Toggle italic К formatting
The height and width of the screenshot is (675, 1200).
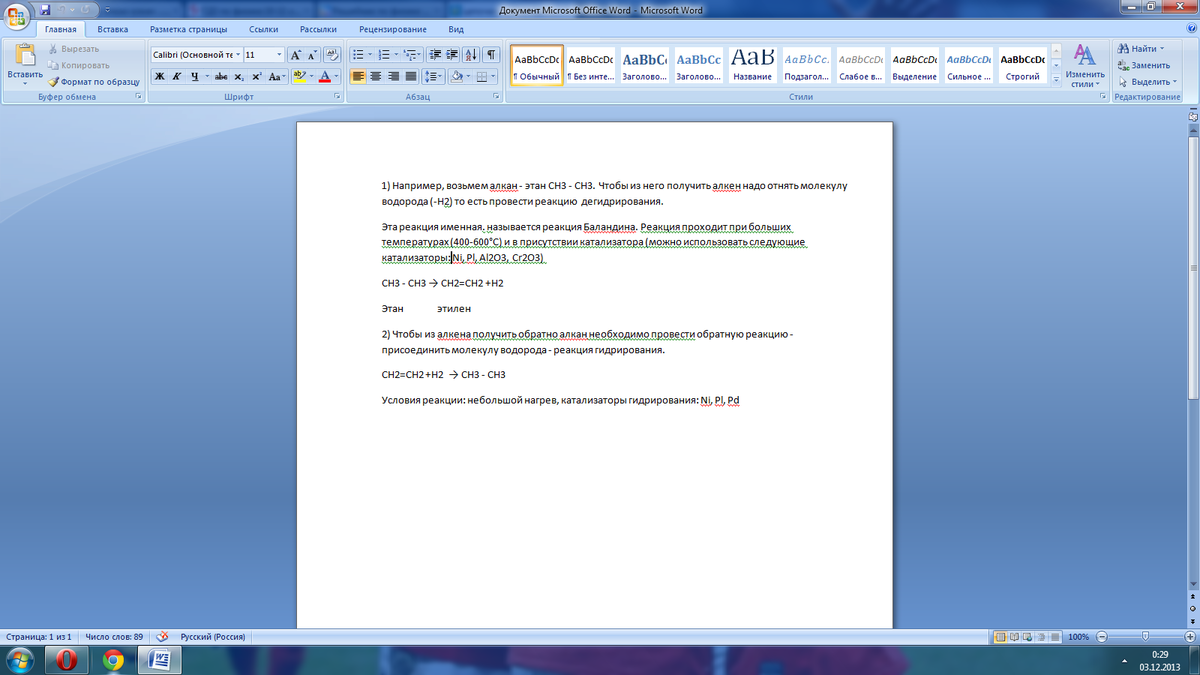coord(176,77)
